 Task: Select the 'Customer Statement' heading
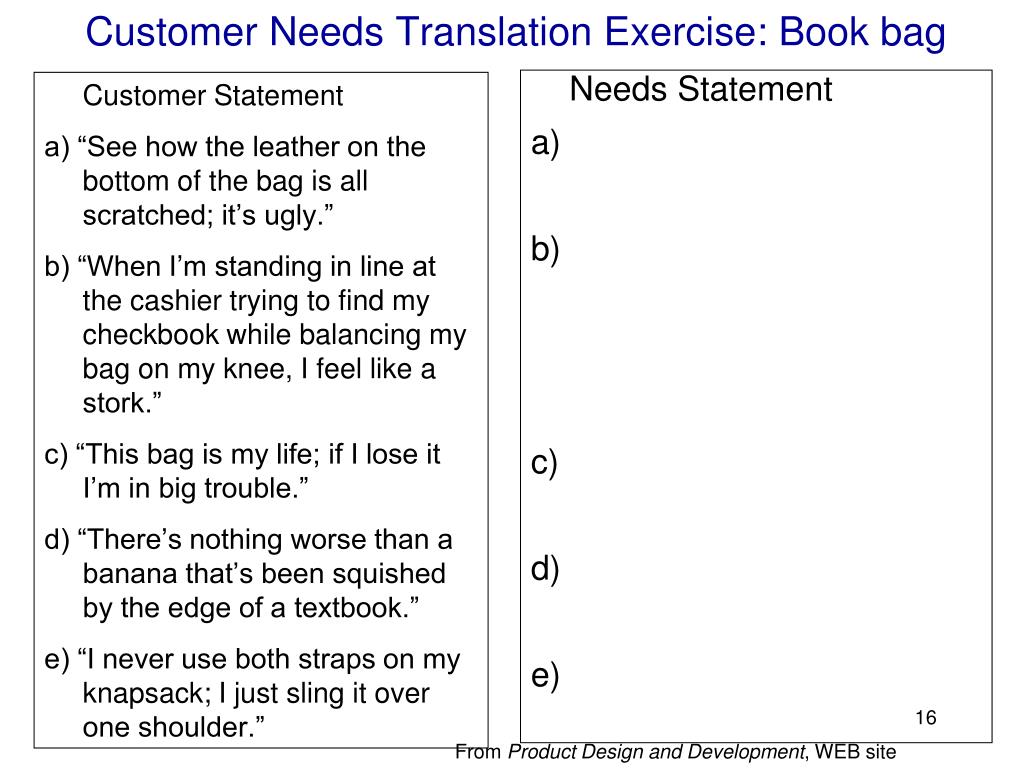pyautogui.click(x=212, y=95)
